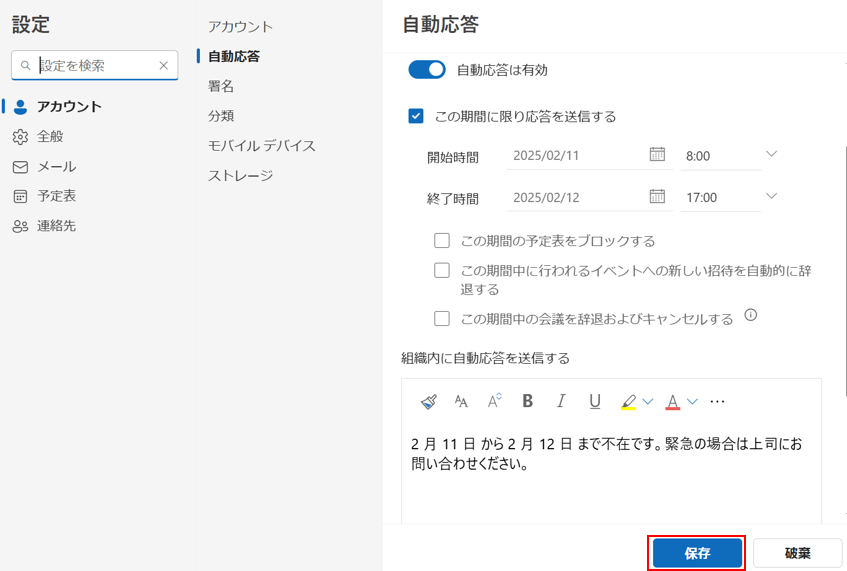Click into the auto-reply message text
Image resolution: width=847 pixels, height=571 pixels.
(607, 454)
